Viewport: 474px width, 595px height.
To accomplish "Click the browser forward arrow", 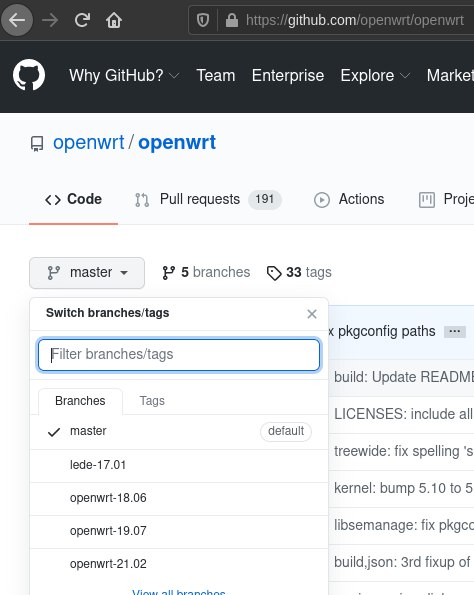I will (x=50, y=20).
